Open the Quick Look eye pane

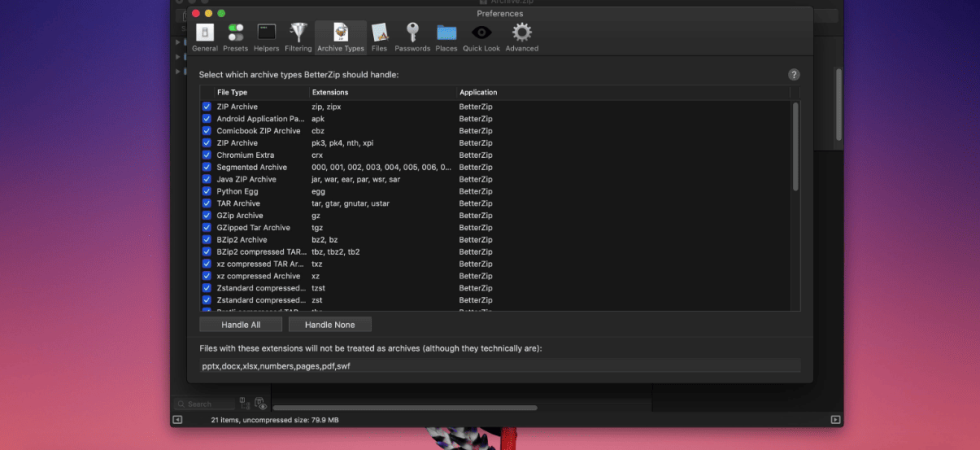[481, 38]
